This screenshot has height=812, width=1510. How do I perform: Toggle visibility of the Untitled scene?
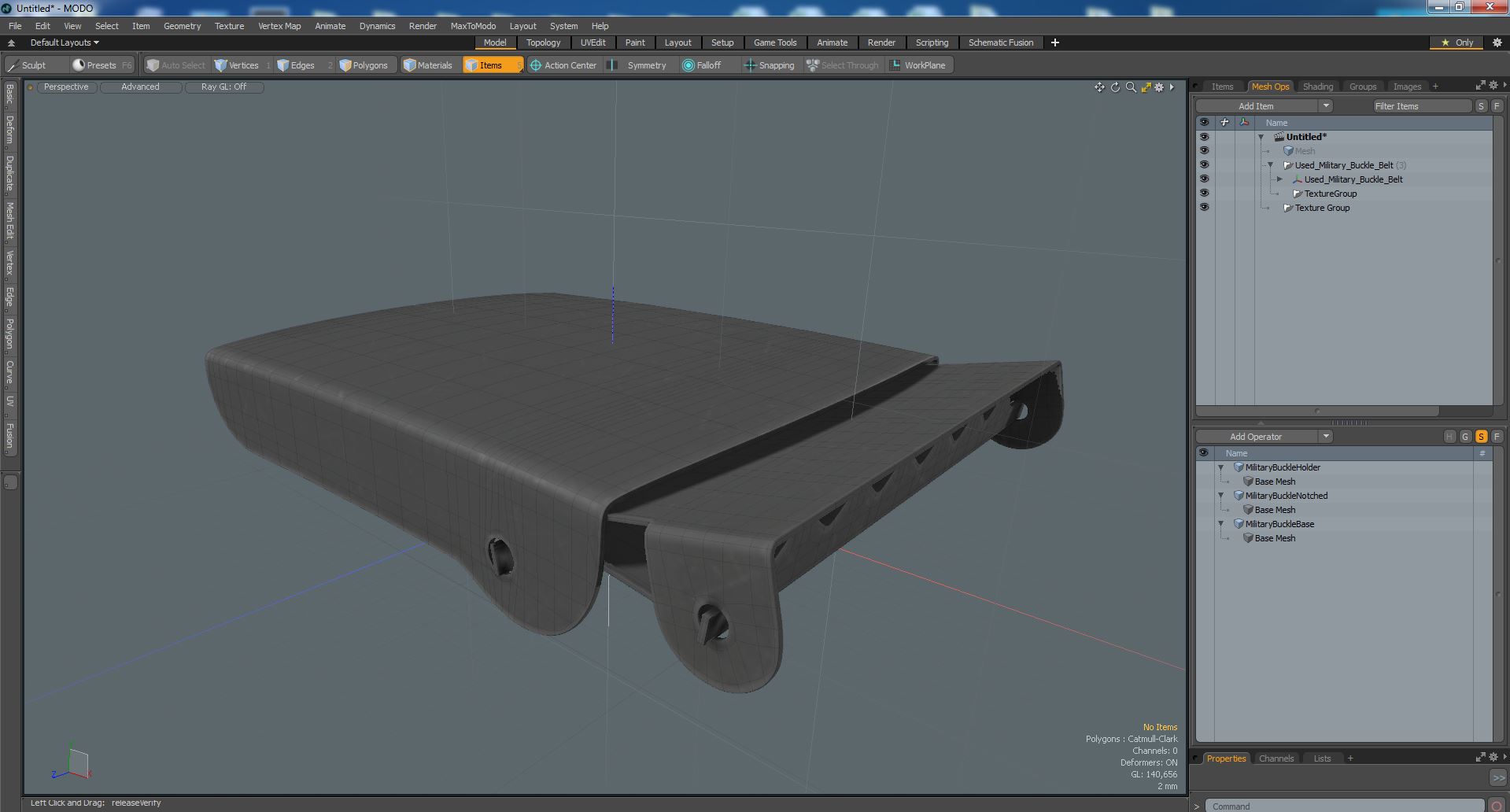pyautogui.click(x=1204, y=137)
